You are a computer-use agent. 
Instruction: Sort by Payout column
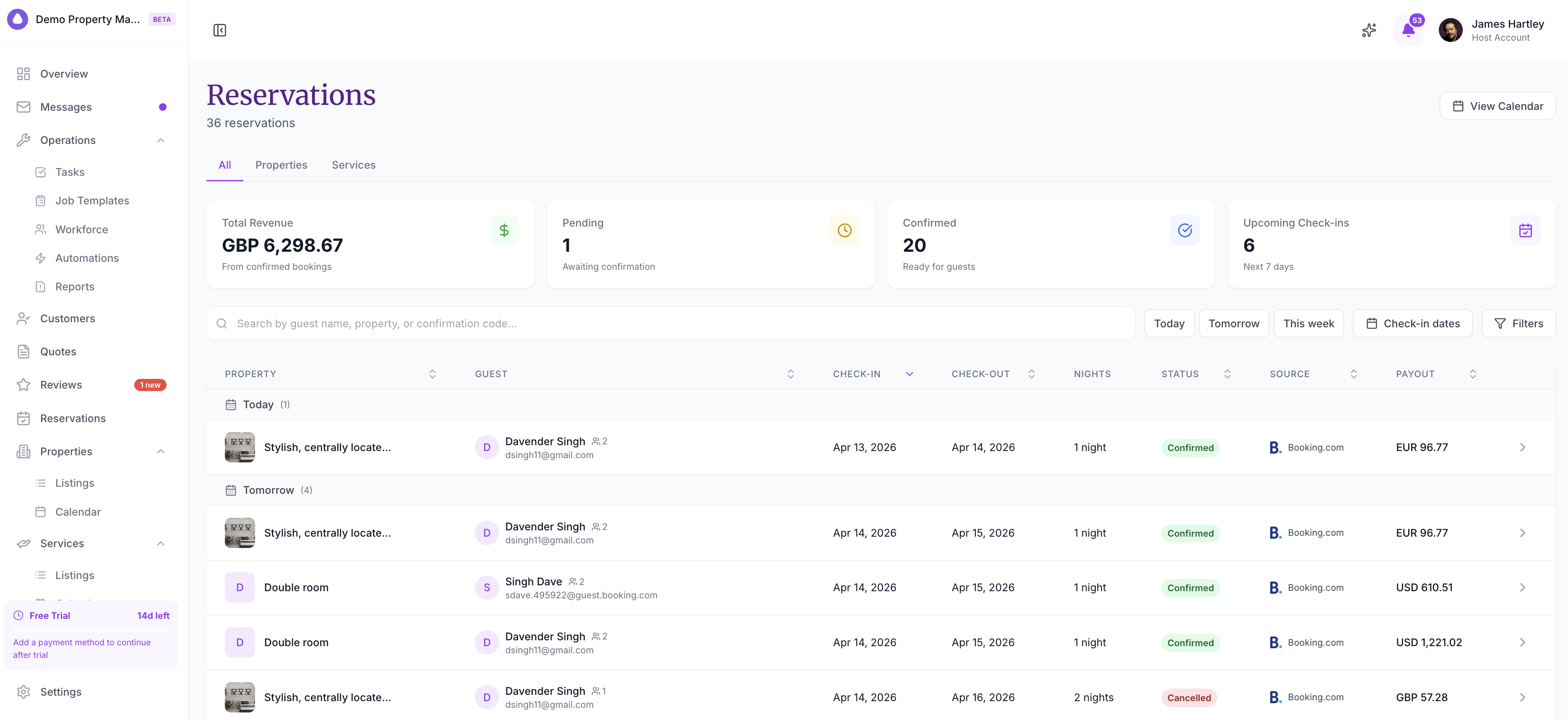tap(1473, 374)
